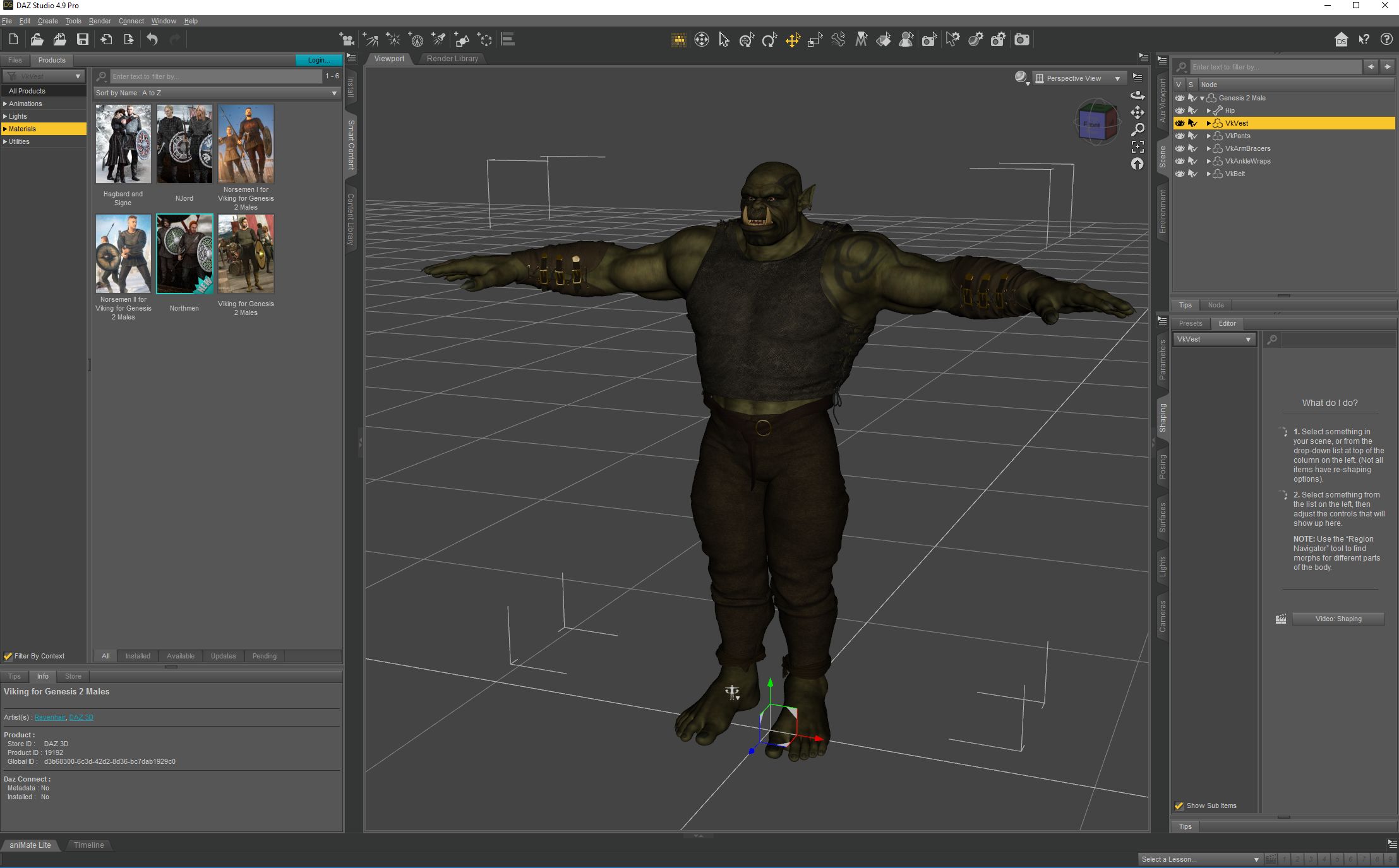Expand the VkArmBracers node
The height and width of the screenshot is (868, 1399).
coord(1208,148)
